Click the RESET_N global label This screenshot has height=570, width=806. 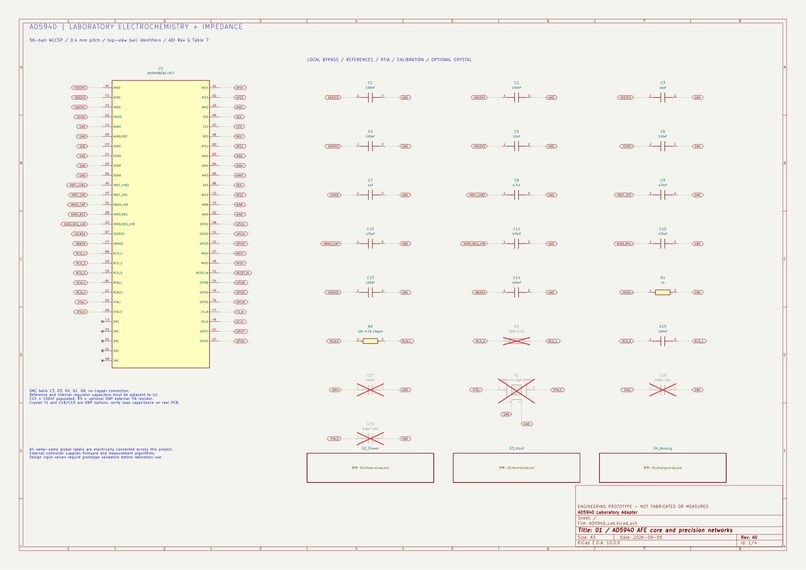(243, 273)
